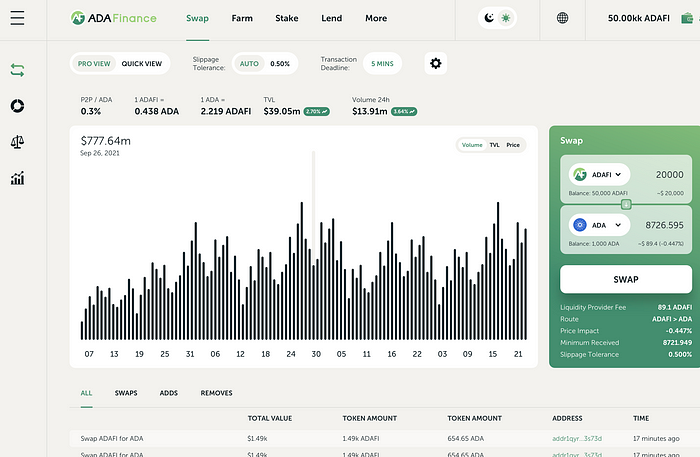The height and width of the screenshot is (457, 700).
Task: Click the TOTAL VALUE column header
Action: [x=270, y=418]
